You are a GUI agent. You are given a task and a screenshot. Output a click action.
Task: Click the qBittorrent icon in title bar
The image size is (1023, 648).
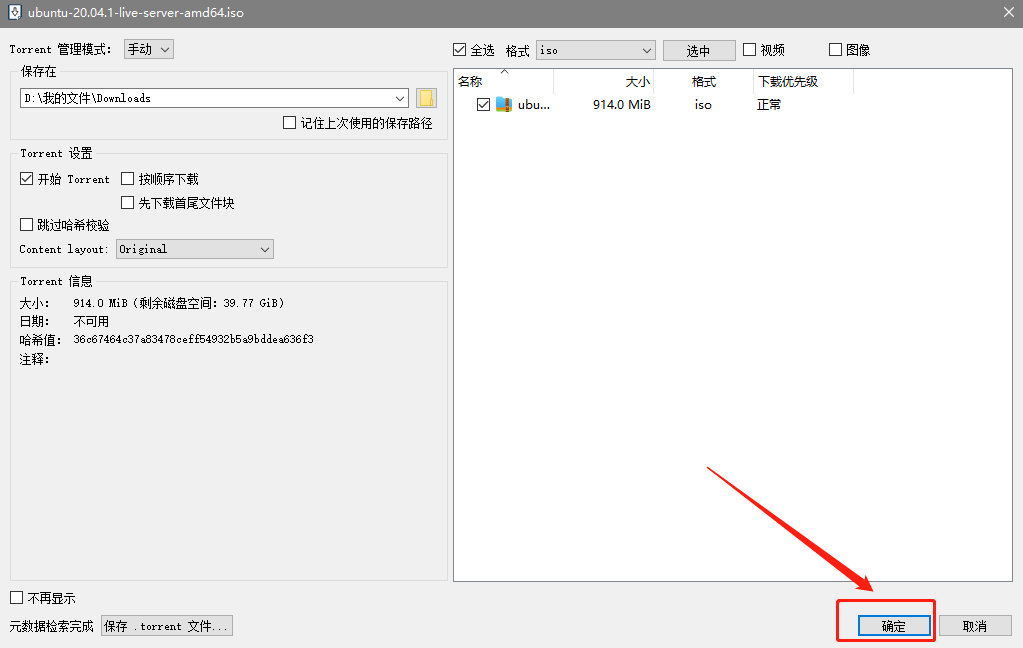(x=14, y=12)
